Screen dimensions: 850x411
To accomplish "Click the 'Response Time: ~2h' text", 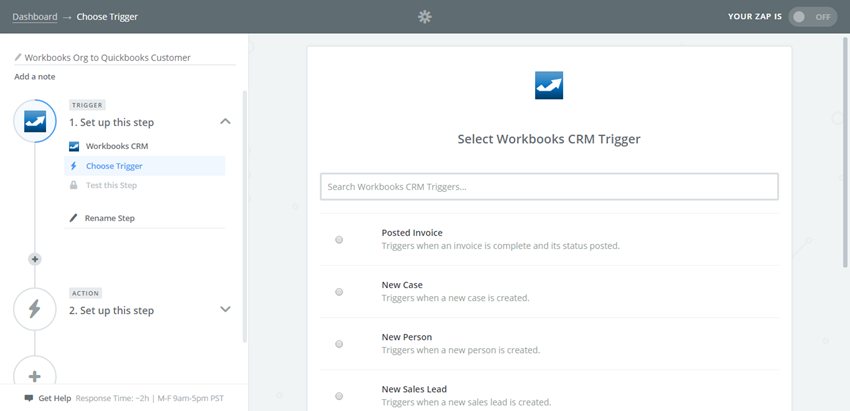I will pos(113,398).
